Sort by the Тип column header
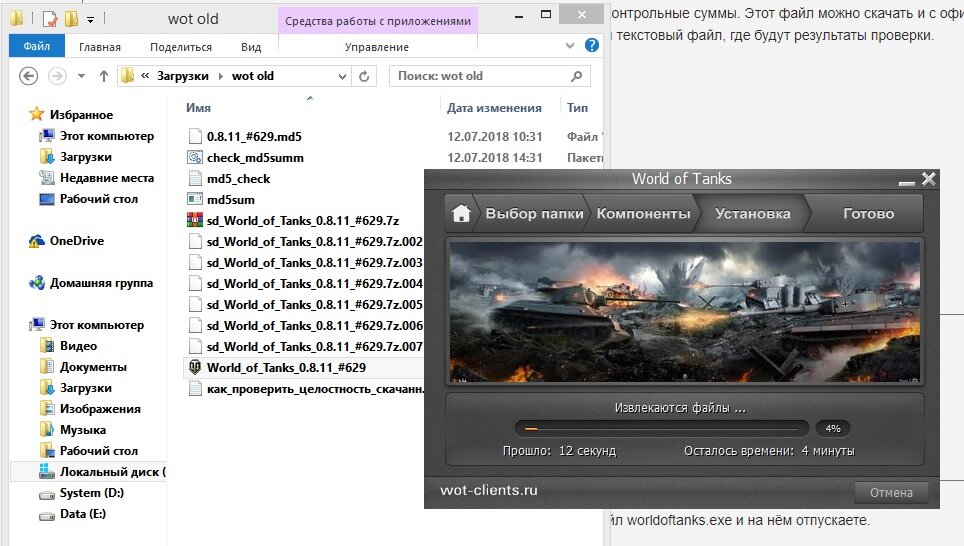This screenshot has height=546, width=964. [x=577, y=108]
